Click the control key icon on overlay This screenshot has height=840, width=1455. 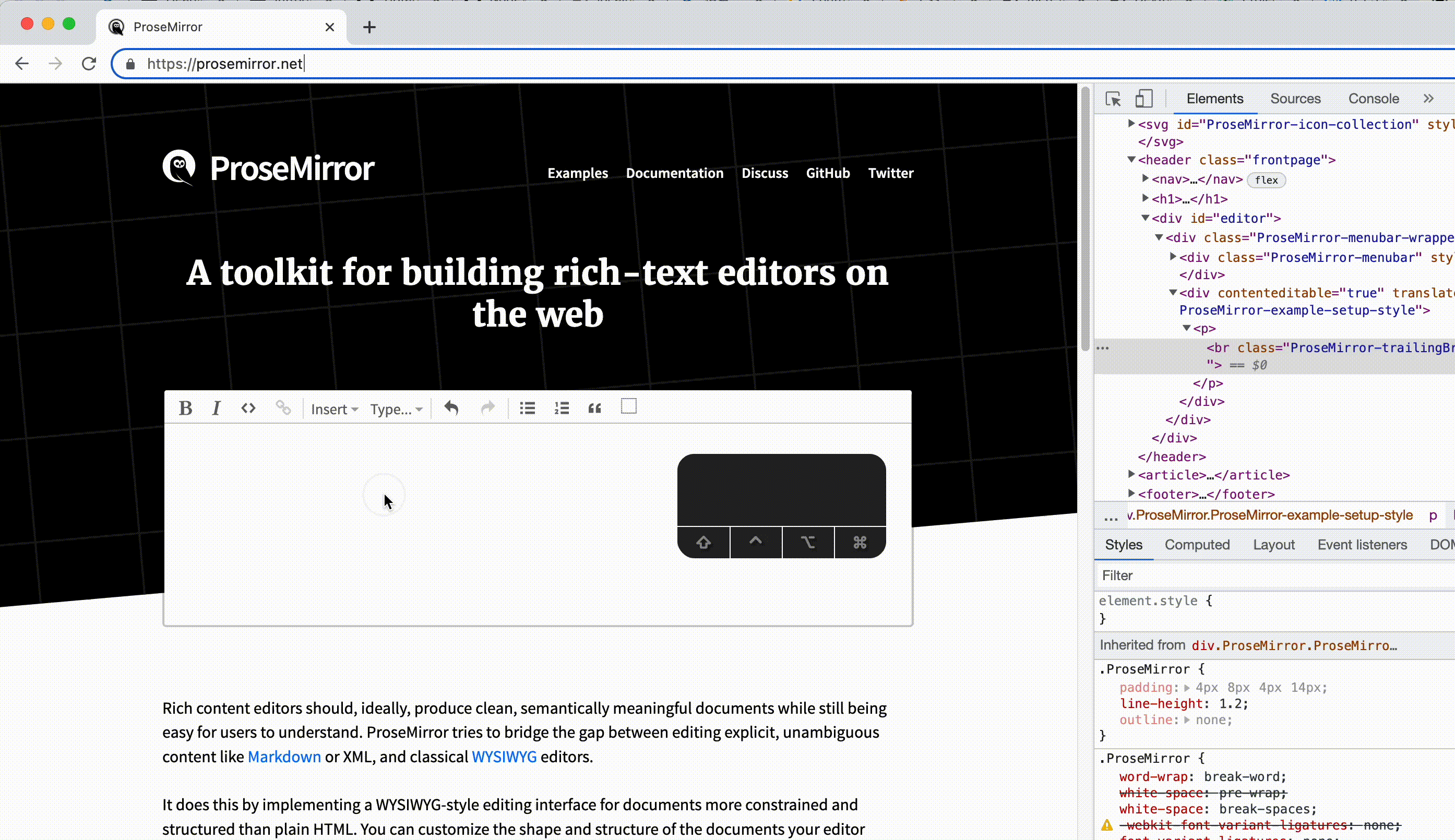[x=756, y=542]
